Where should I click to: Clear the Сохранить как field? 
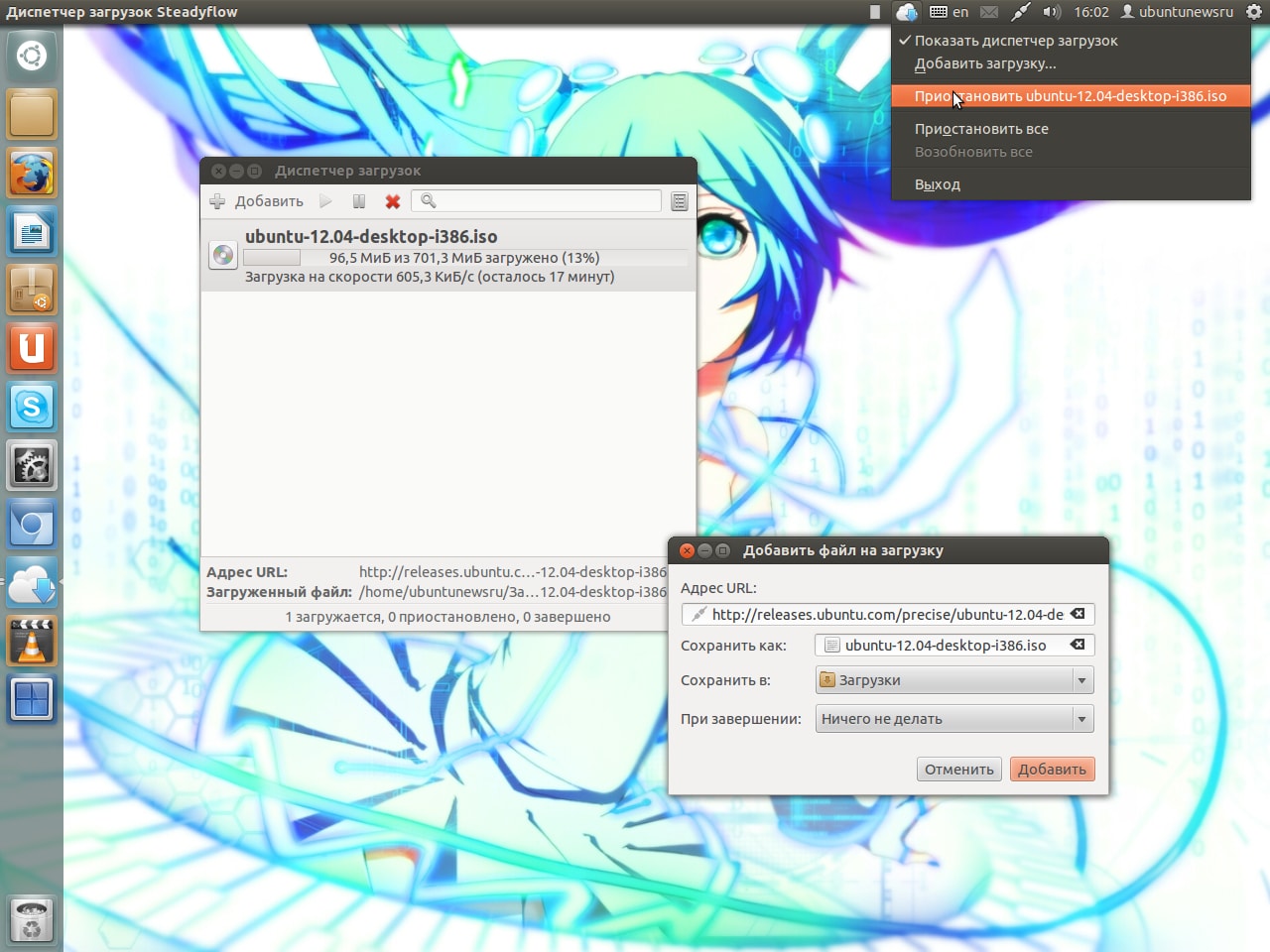click(1078, 645)
